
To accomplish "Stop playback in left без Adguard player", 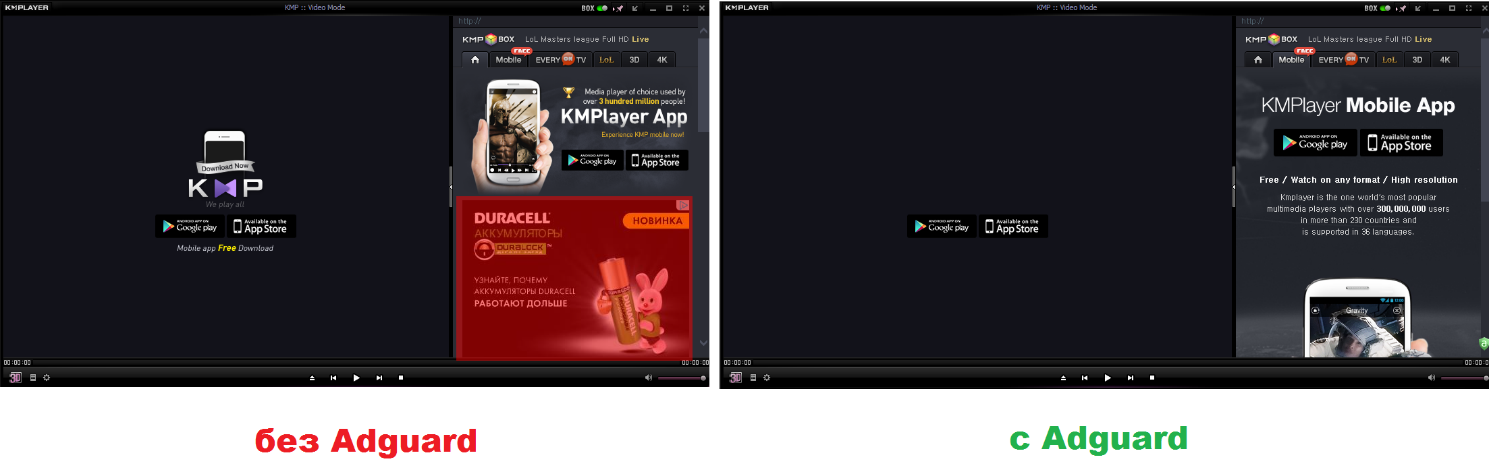I will (401, 378).
